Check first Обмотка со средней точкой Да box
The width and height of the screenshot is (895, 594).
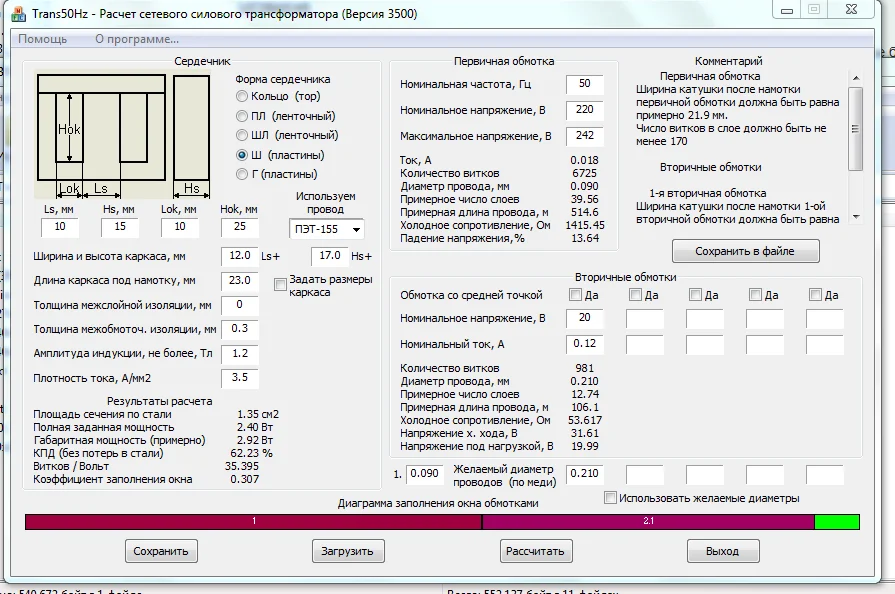point(575,295)
